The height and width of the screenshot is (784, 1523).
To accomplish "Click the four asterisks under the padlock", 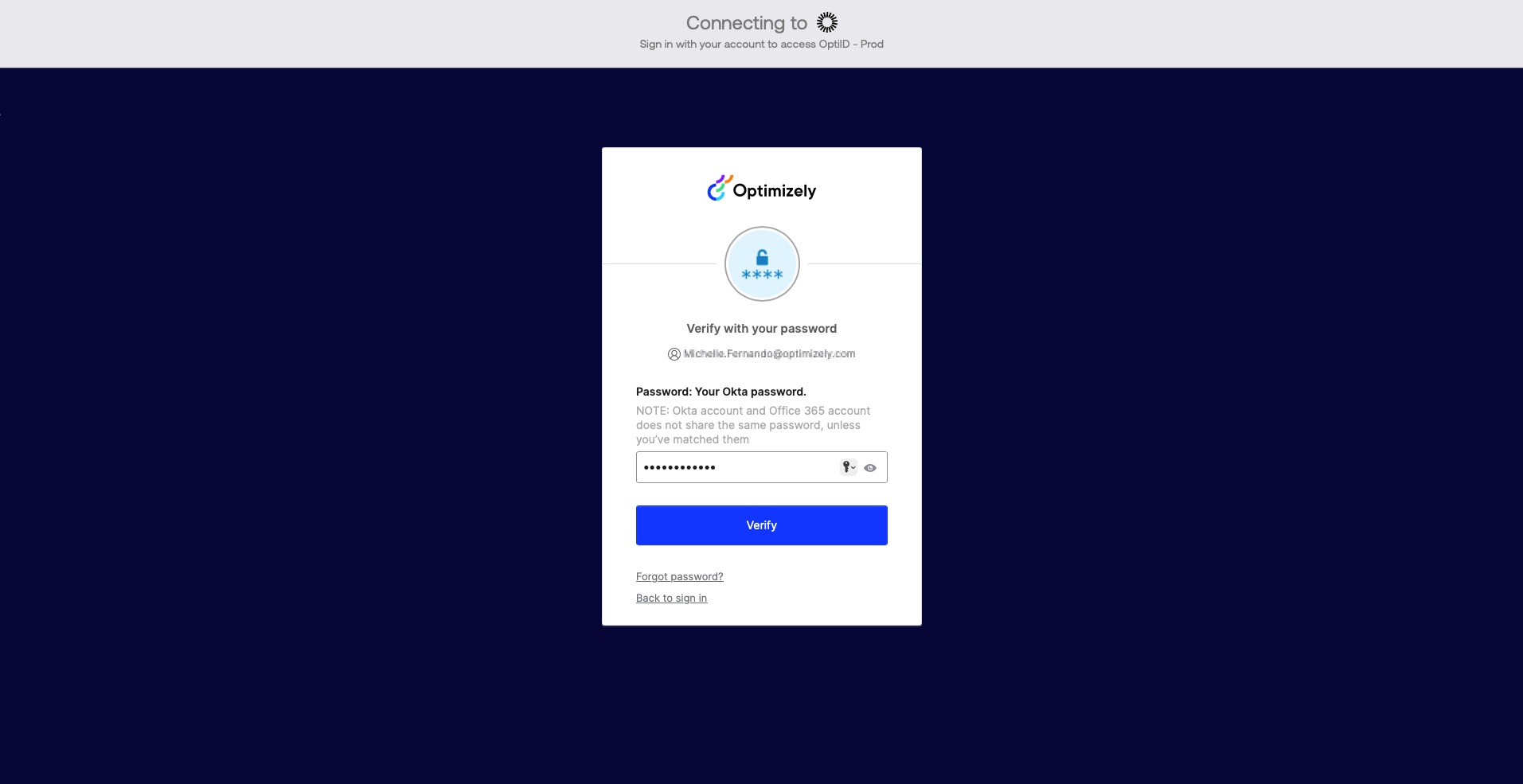I will click(x=762, y=275).
